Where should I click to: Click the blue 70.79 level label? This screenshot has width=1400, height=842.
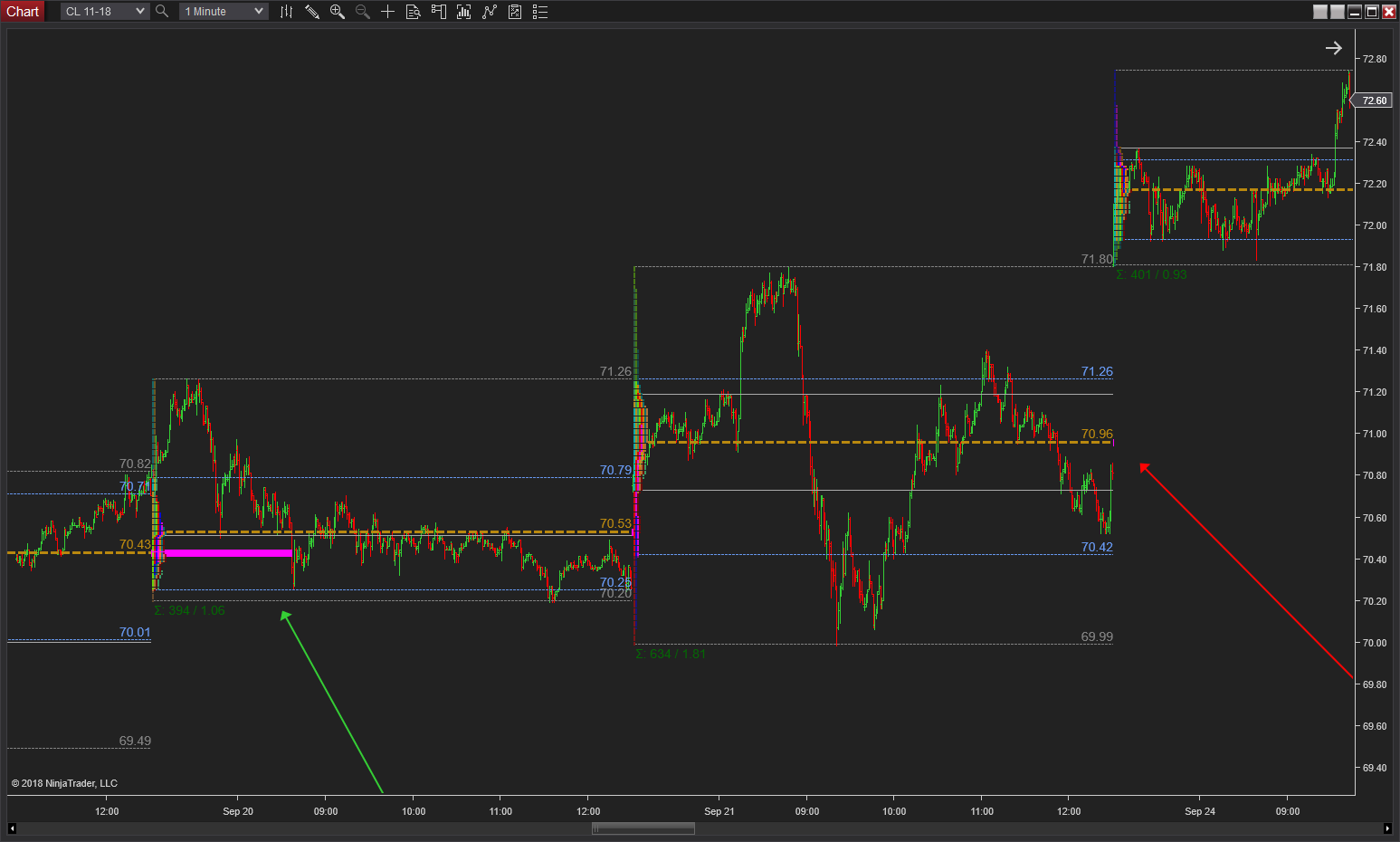pyautogui.click(x=615, y=470)
